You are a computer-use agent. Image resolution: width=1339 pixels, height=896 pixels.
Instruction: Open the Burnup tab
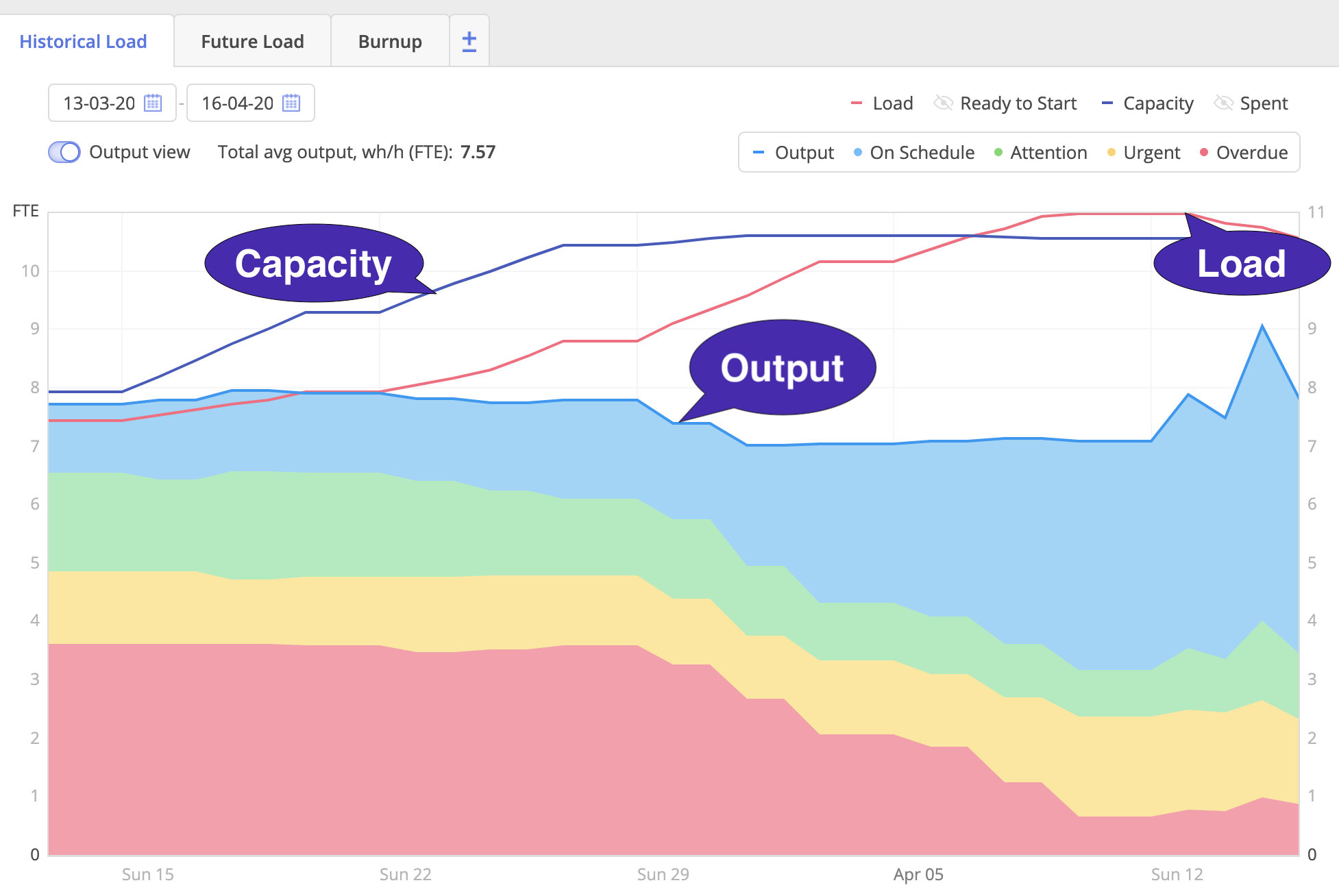(x=389, y=41)
